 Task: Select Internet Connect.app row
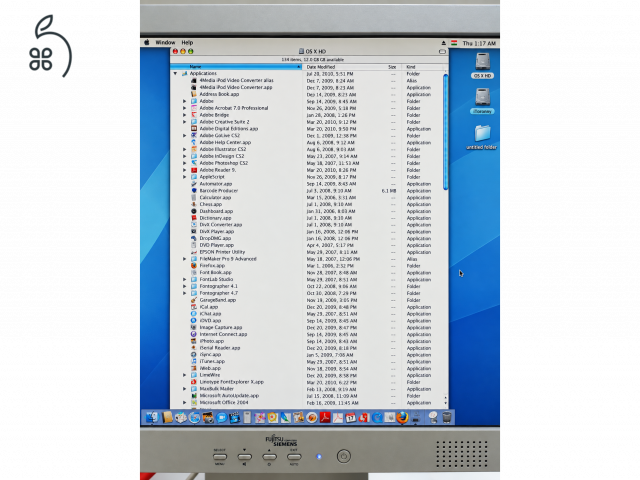tap(306, 334)
